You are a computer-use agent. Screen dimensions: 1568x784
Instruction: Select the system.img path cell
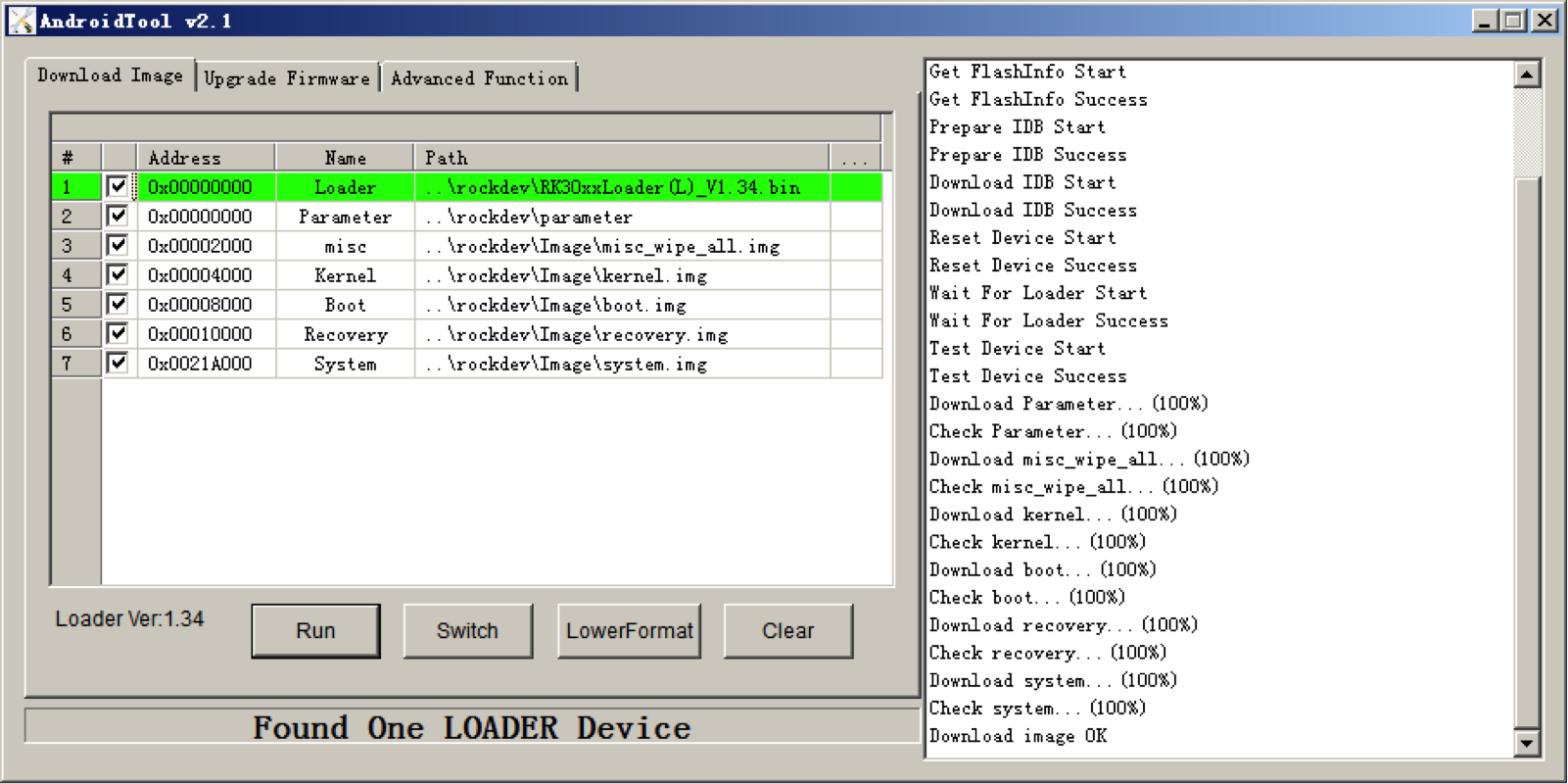pos(622,364)
